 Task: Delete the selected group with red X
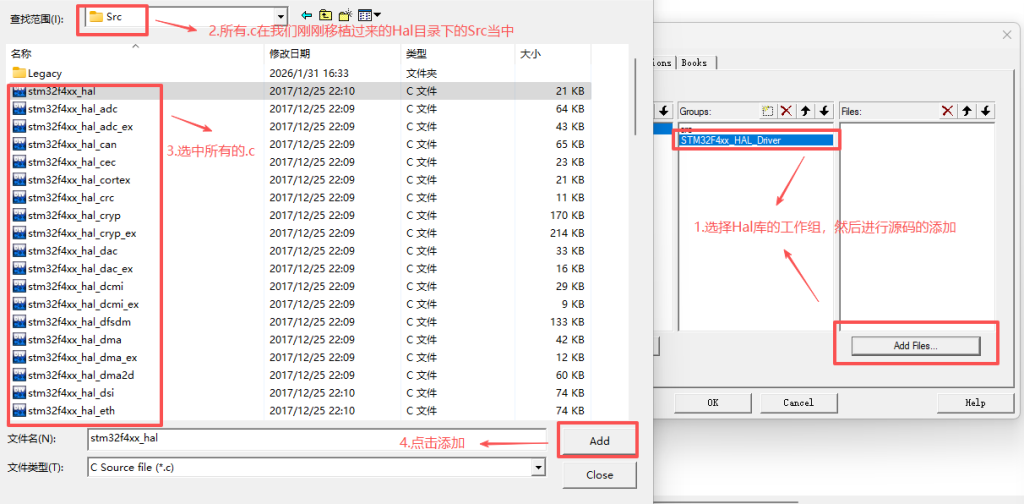(x=787, y=111)
